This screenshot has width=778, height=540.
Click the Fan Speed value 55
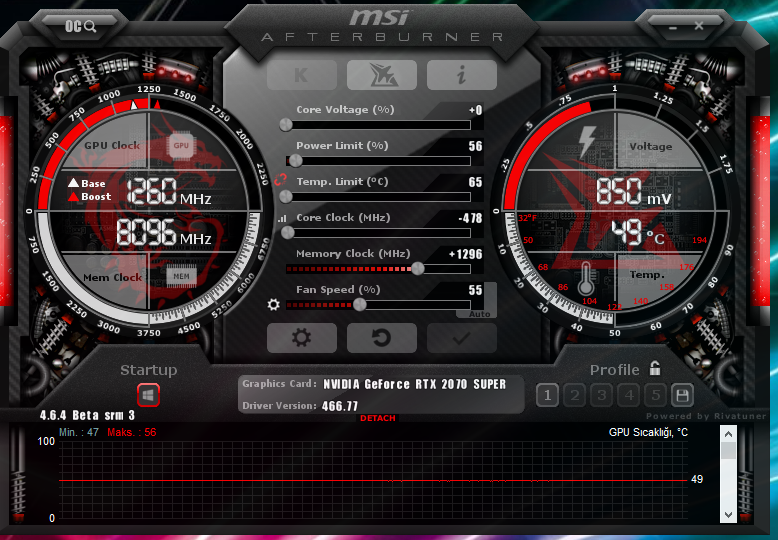475,290
